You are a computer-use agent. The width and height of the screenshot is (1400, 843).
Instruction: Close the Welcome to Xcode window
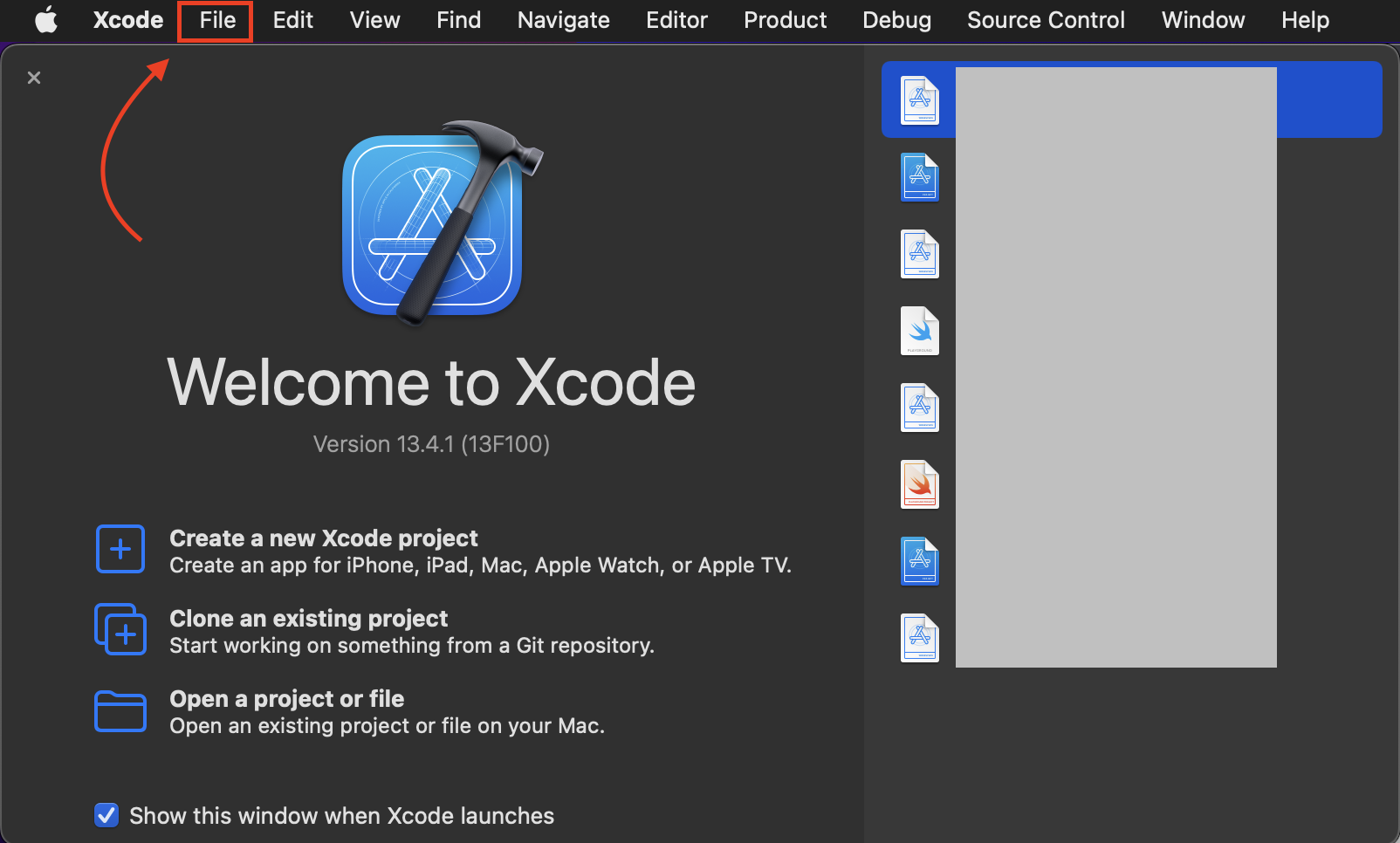point(34,78)
